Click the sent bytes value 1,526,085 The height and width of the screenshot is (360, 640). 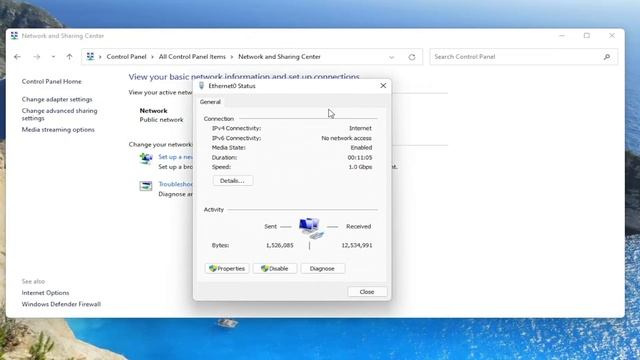click(280, 245)
